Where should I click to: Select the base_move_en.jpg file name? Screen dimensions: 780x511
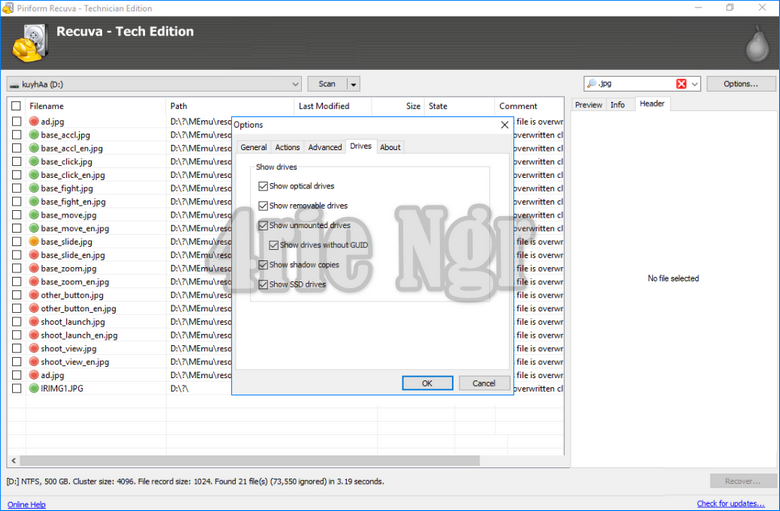coord(75,228)
